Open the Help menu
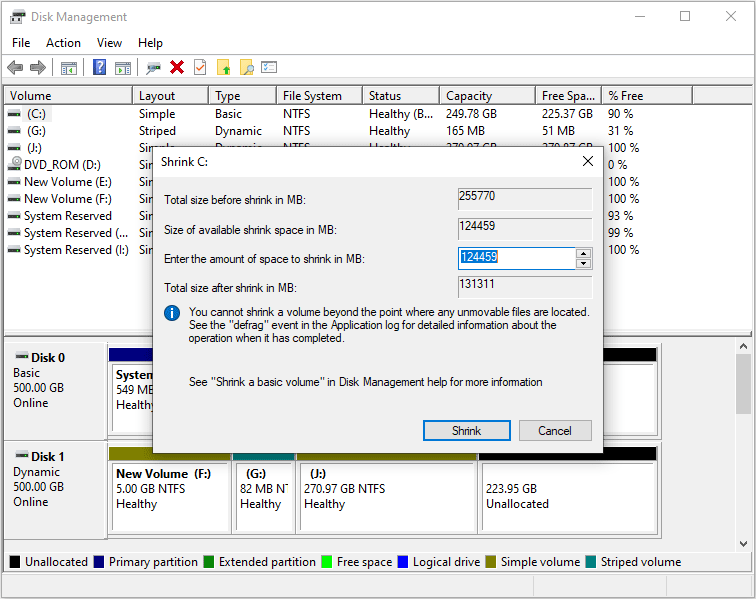The image size is (756, 599). click(150, 43)
